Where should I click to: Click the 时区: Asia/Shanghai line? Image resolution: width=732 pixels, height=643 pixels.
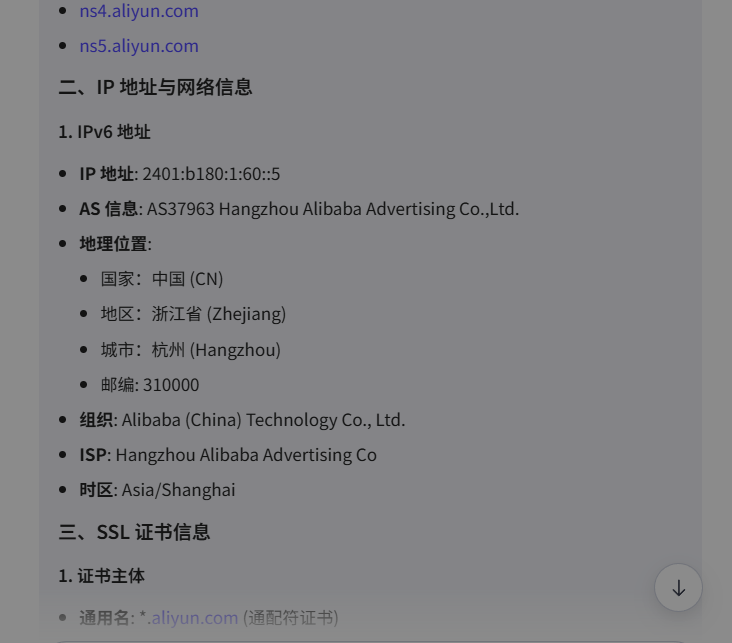[x=157, y=490]
